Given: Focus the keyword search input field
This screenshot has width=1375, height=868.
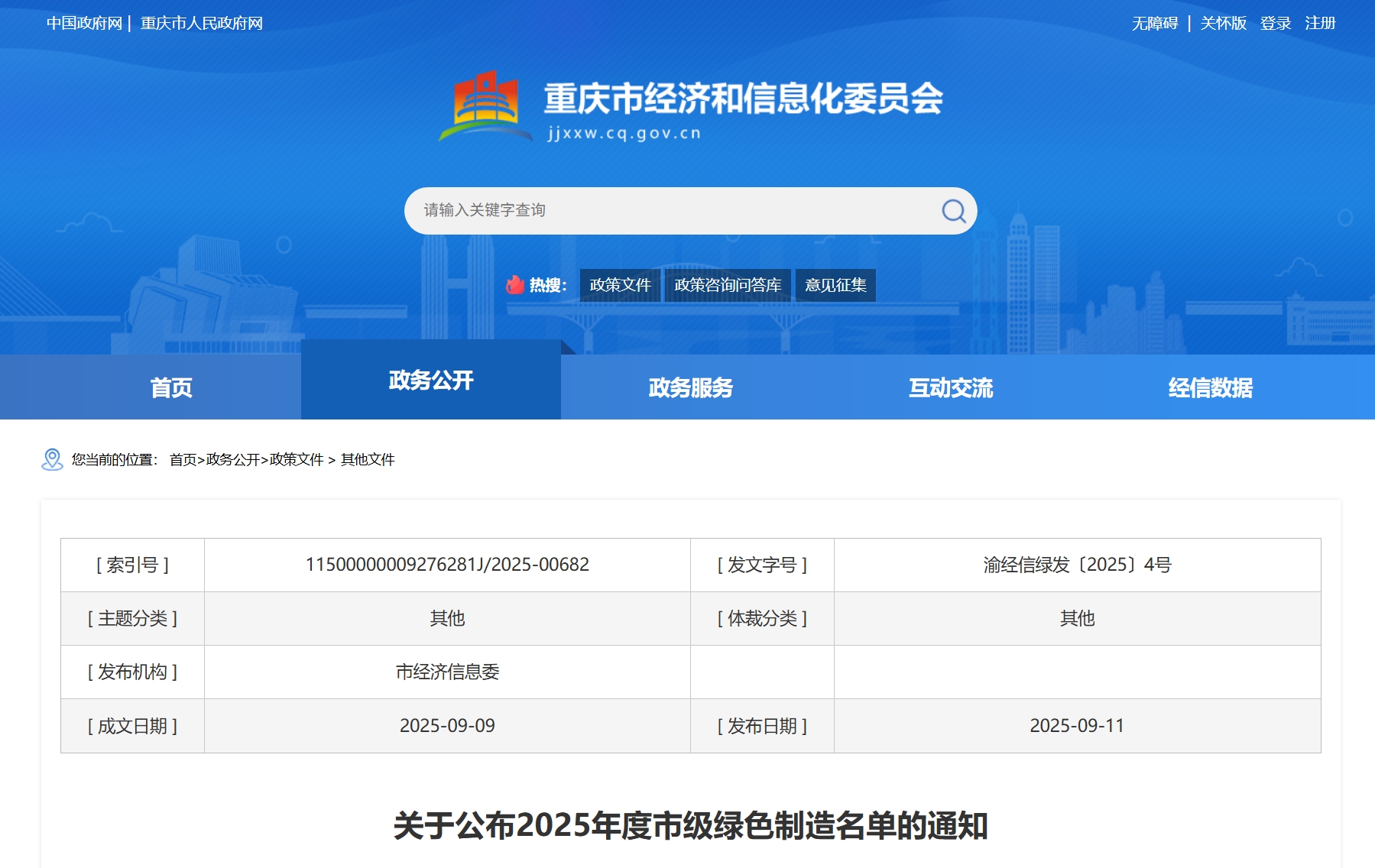Looking at the screenshot, I should pos(673,211).
